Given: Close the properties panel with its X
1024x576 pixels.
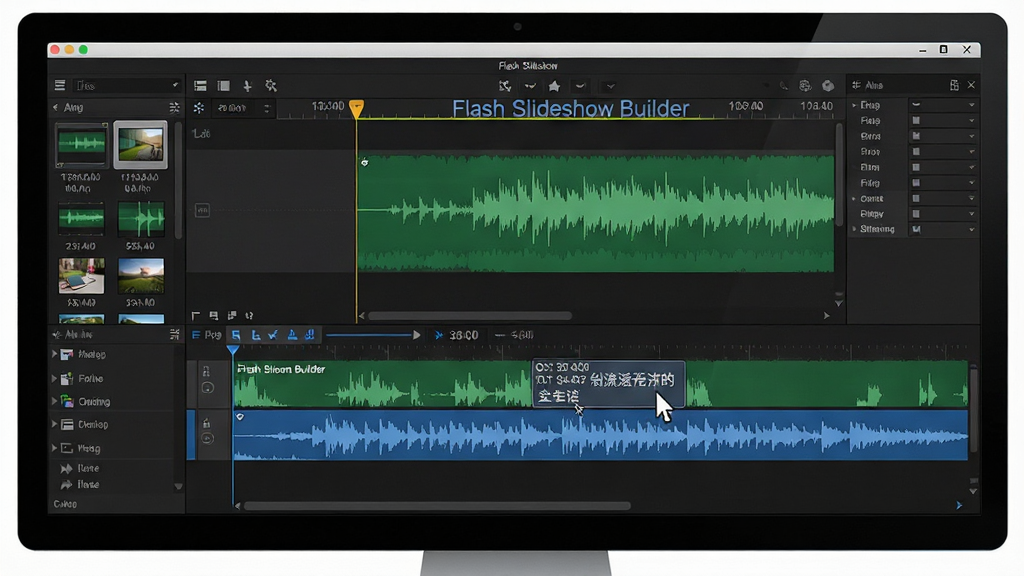Looking at the screenshot, I should point(971,86).
